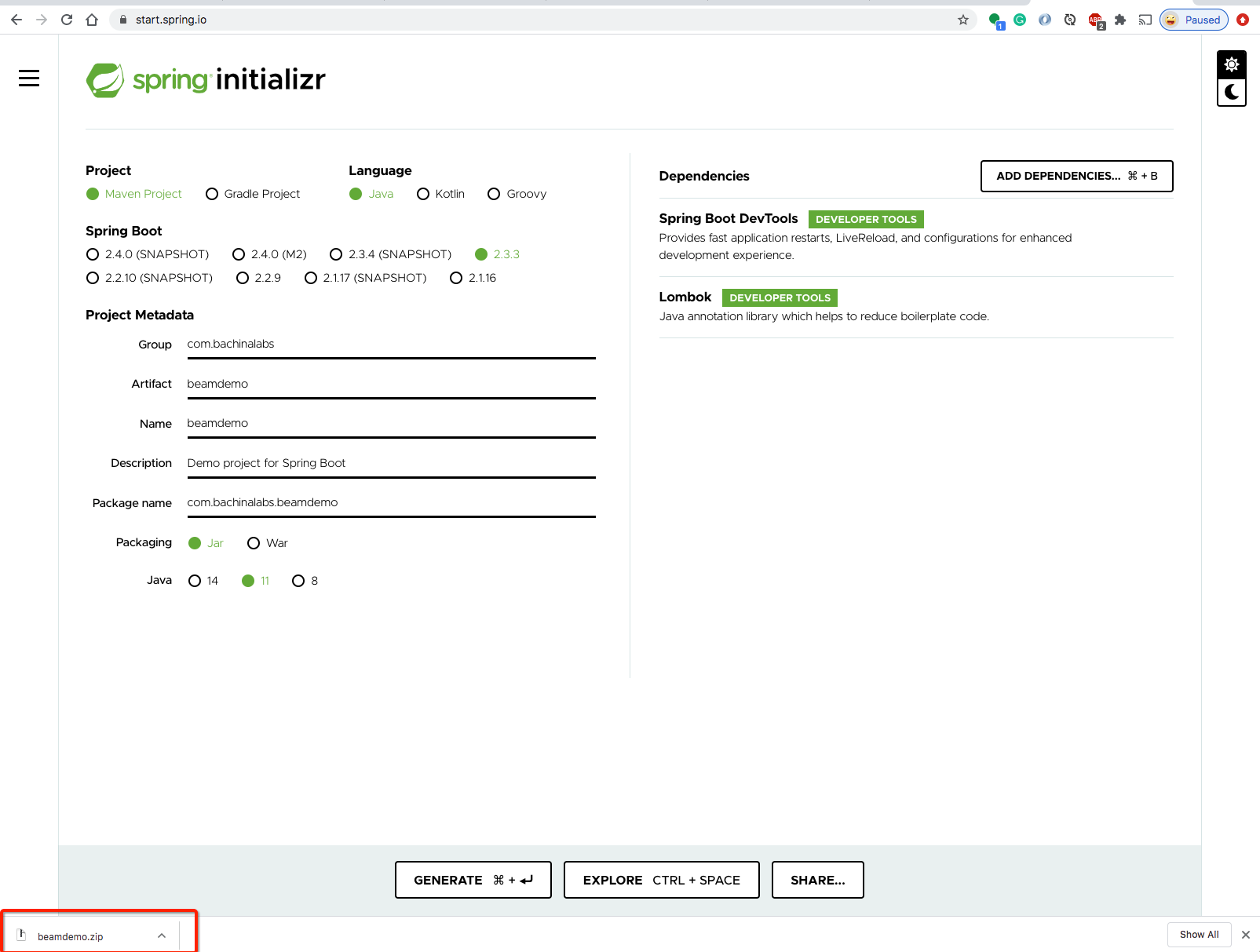Screen dimensions: 1260x952
Task: Select Gradle Project option
Action: click(x=253, y=194)
